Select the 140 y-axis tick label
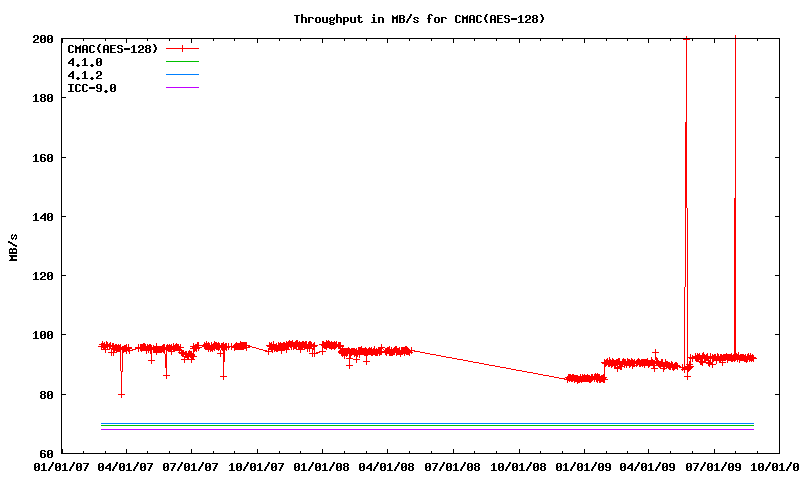This screenshot has width=800, height=480. pyautogui.click(x=43, y=217)
